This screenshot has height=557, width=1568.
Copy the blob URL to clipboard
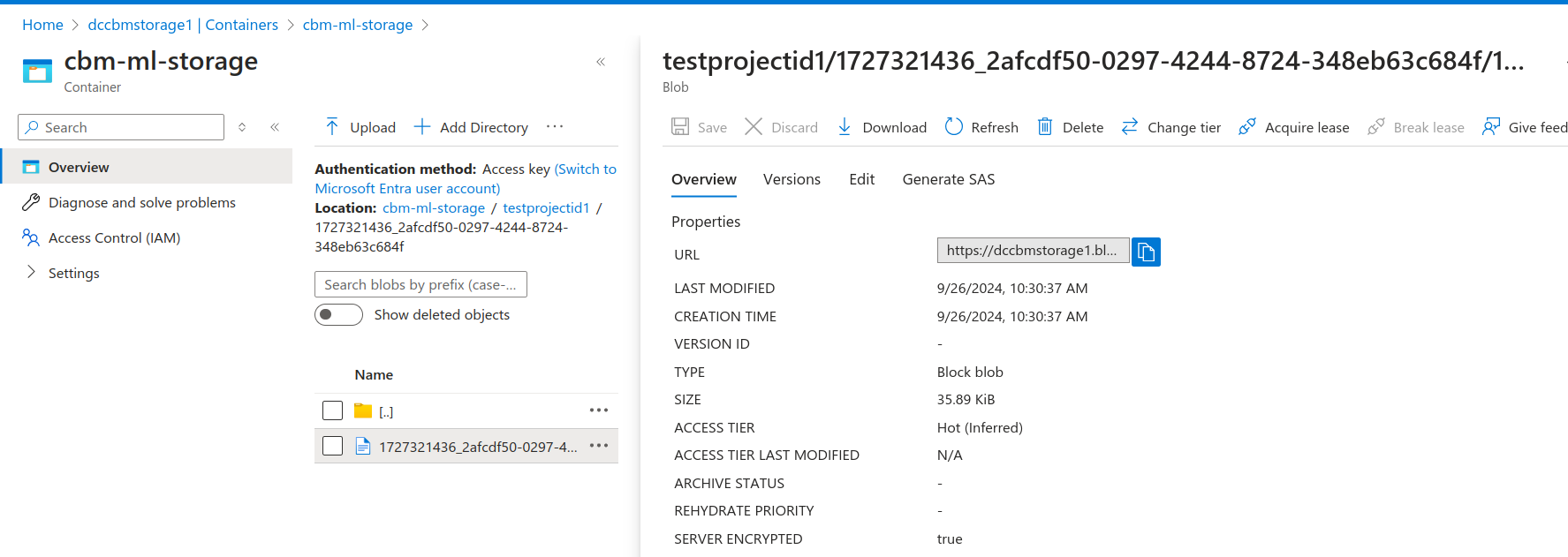point(1146,252)
